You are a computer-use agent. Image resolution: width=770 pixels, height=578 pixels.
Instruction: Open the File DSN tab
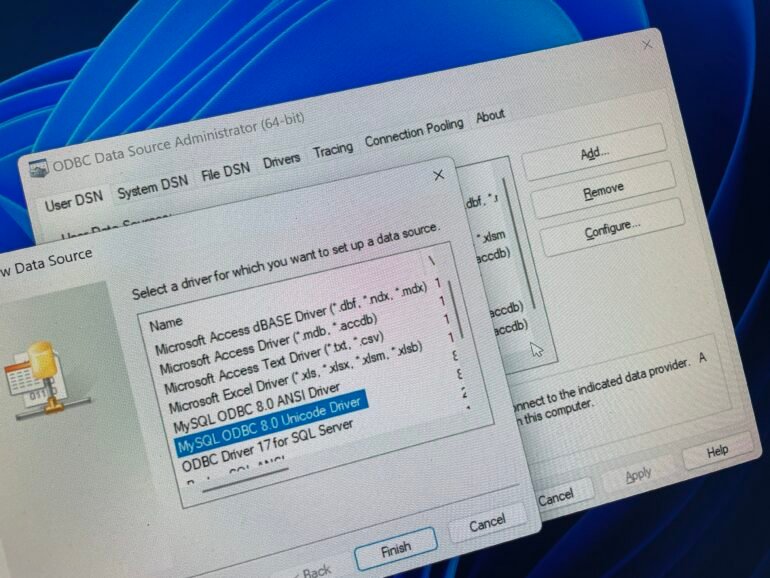[x=225, y=171]
